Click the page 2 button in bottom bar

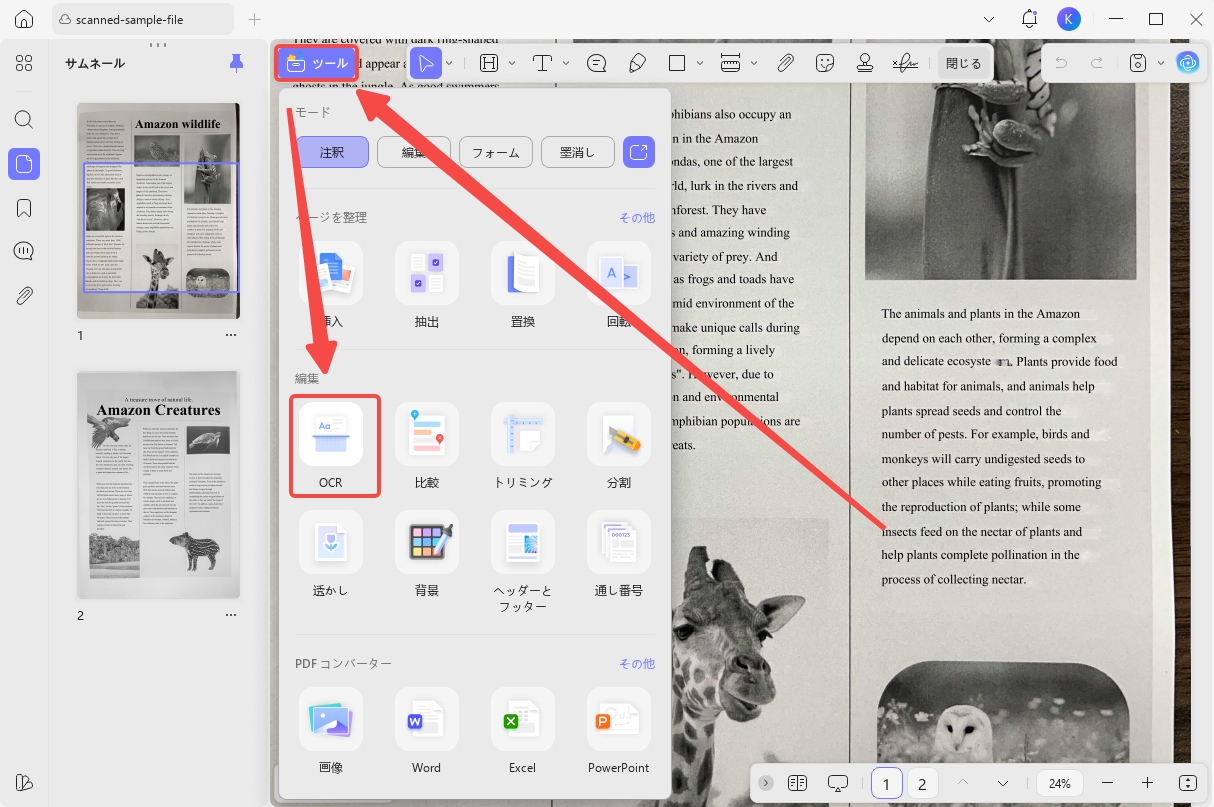point(922,783)
